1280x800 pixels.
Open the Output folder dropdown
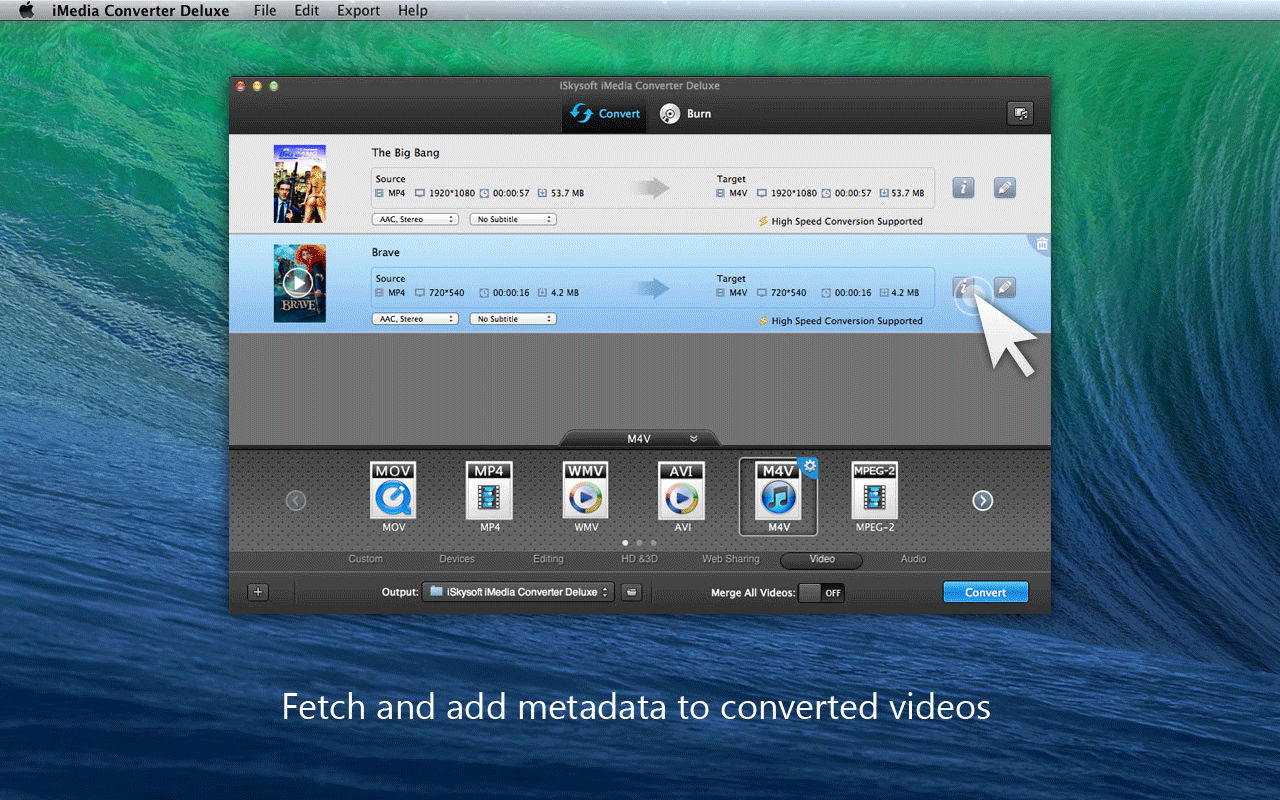pos(517,592)
